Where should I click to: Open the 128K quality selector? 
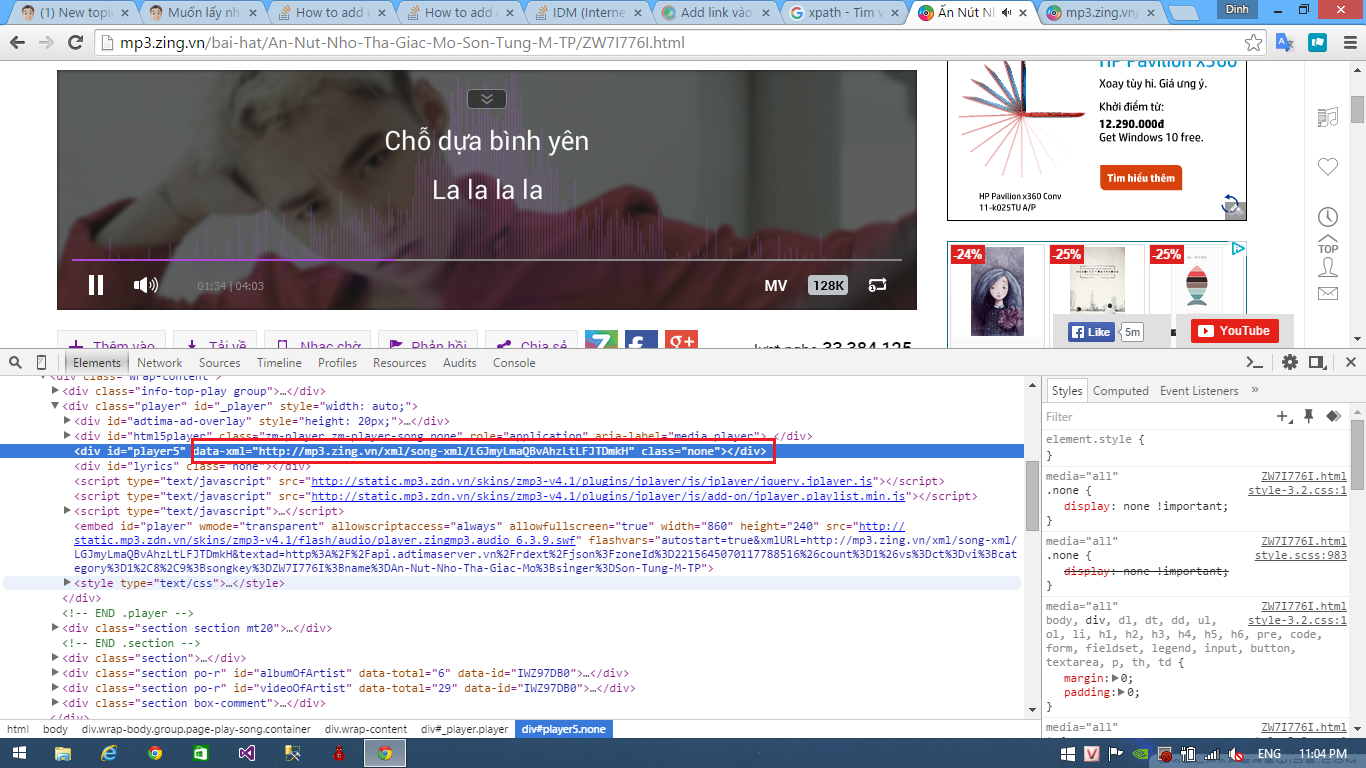point(828,286)
